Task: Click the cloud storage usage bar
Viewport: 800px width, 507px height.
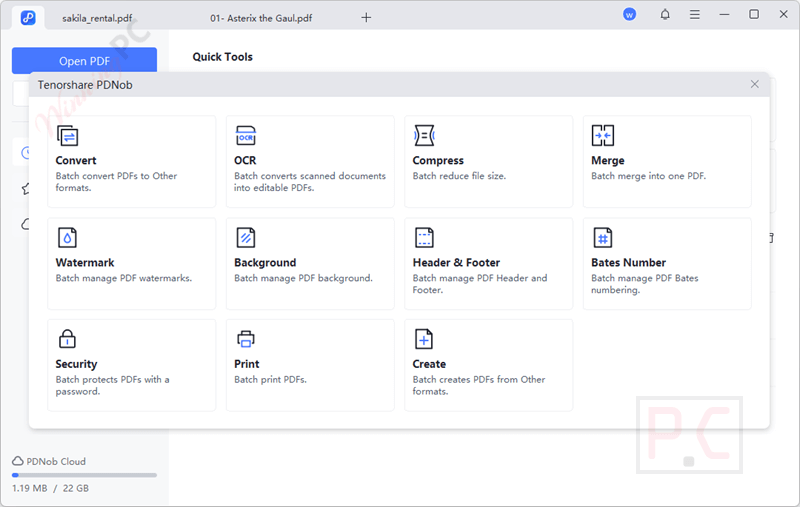Action: 84,475
